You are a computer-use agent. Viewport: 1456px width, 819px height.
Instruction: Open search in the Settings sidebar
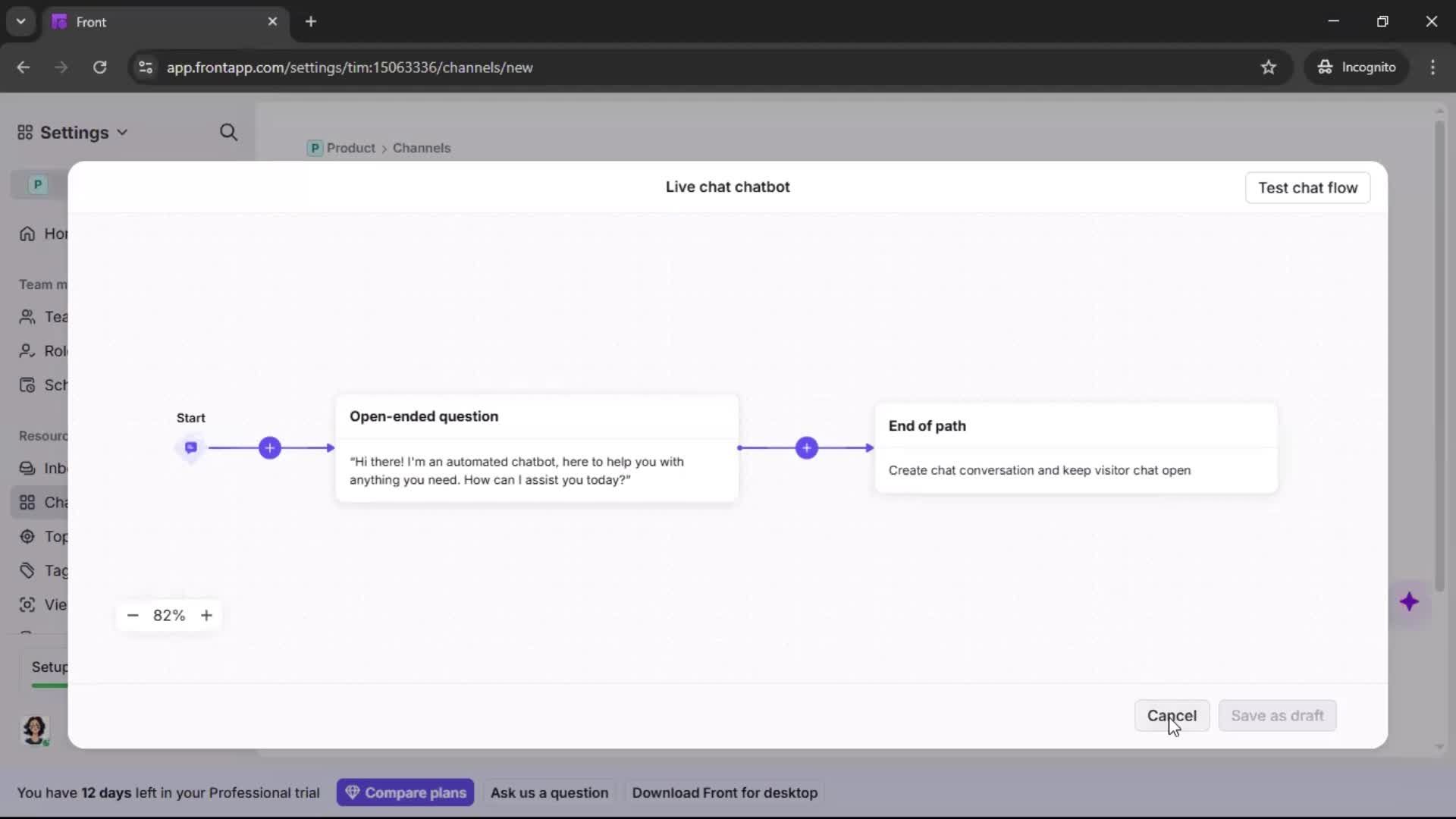tap(229, 132)
